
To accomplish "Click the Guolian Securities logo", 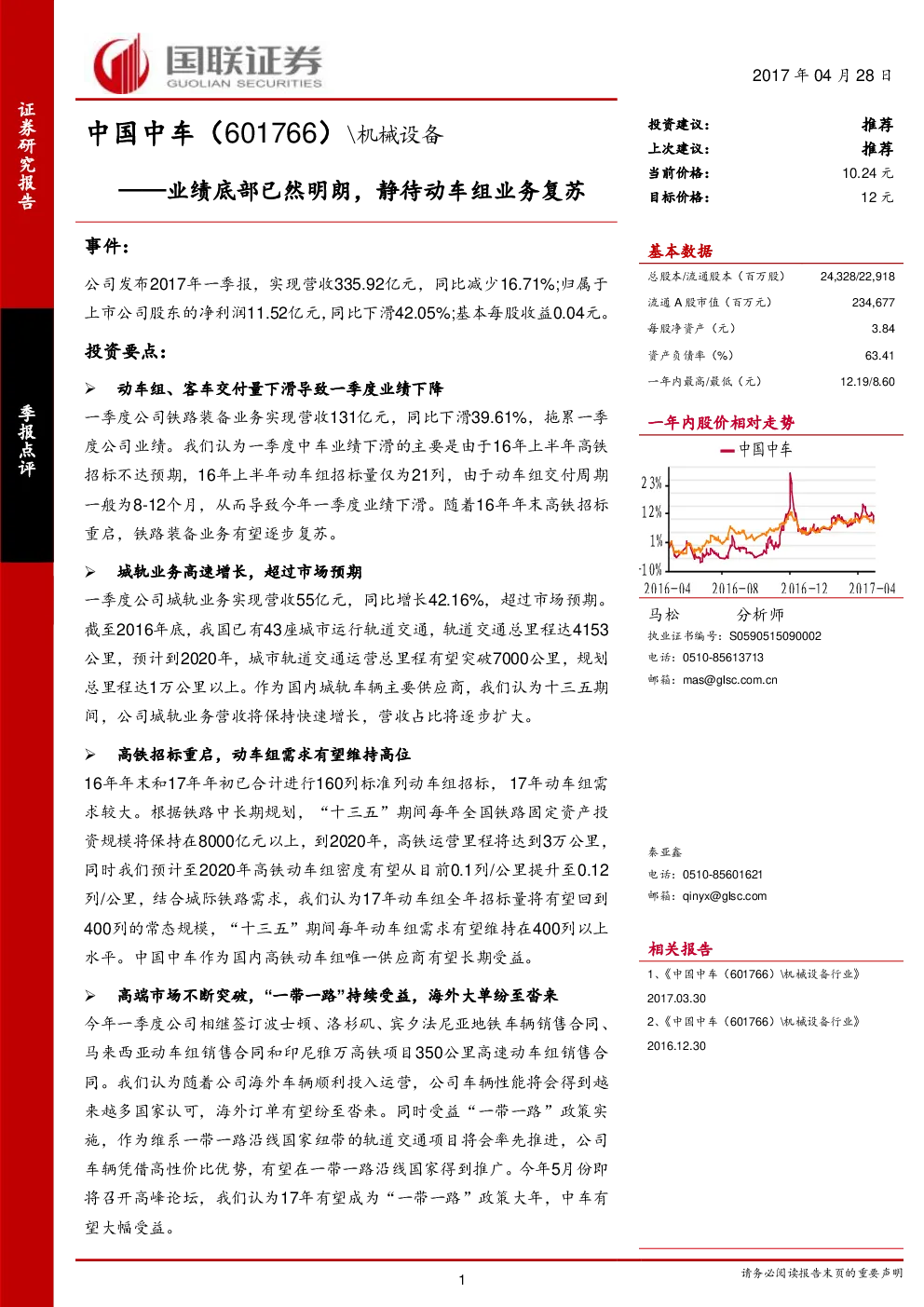I will (x=207, y=62).
